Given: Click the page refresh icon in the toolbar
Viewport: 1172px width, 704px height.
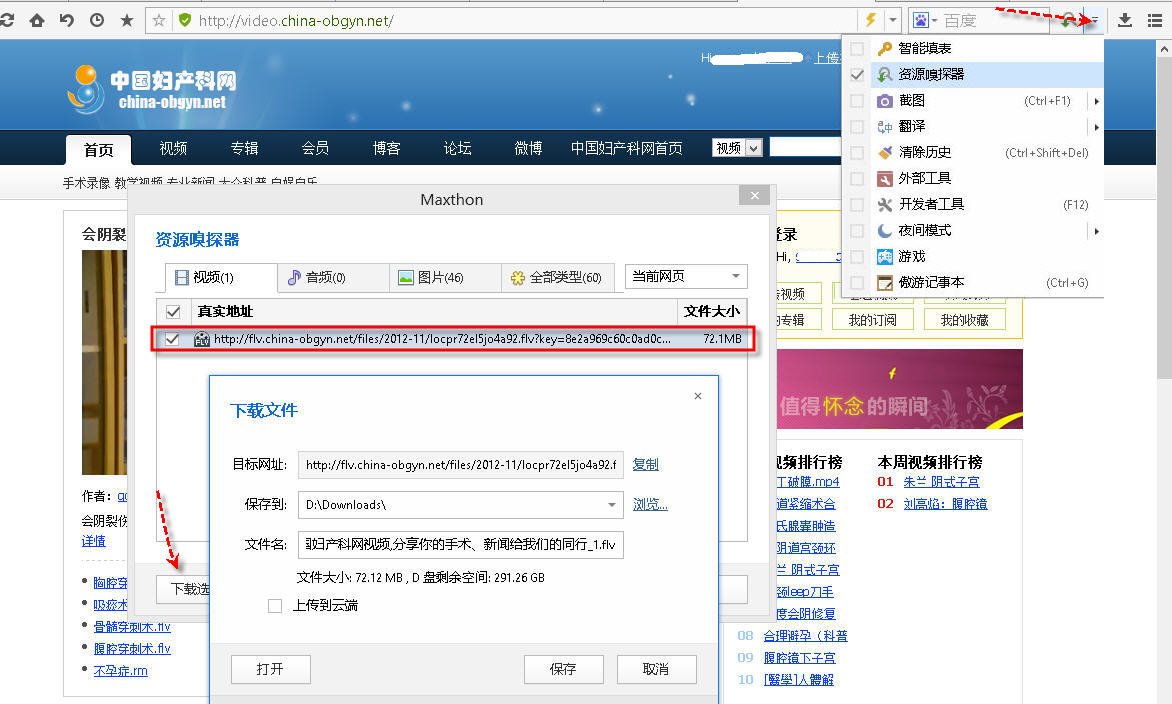Looking at the screenshot, I should [10, 19].
